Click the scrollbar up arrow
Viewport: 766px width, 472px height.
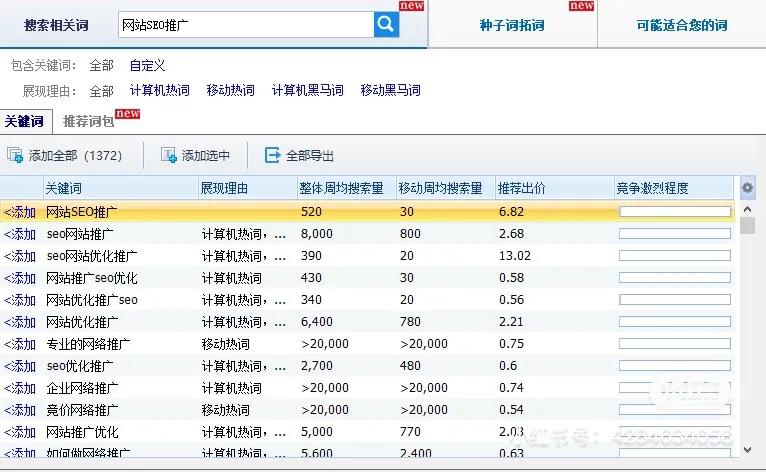[747, 209]
